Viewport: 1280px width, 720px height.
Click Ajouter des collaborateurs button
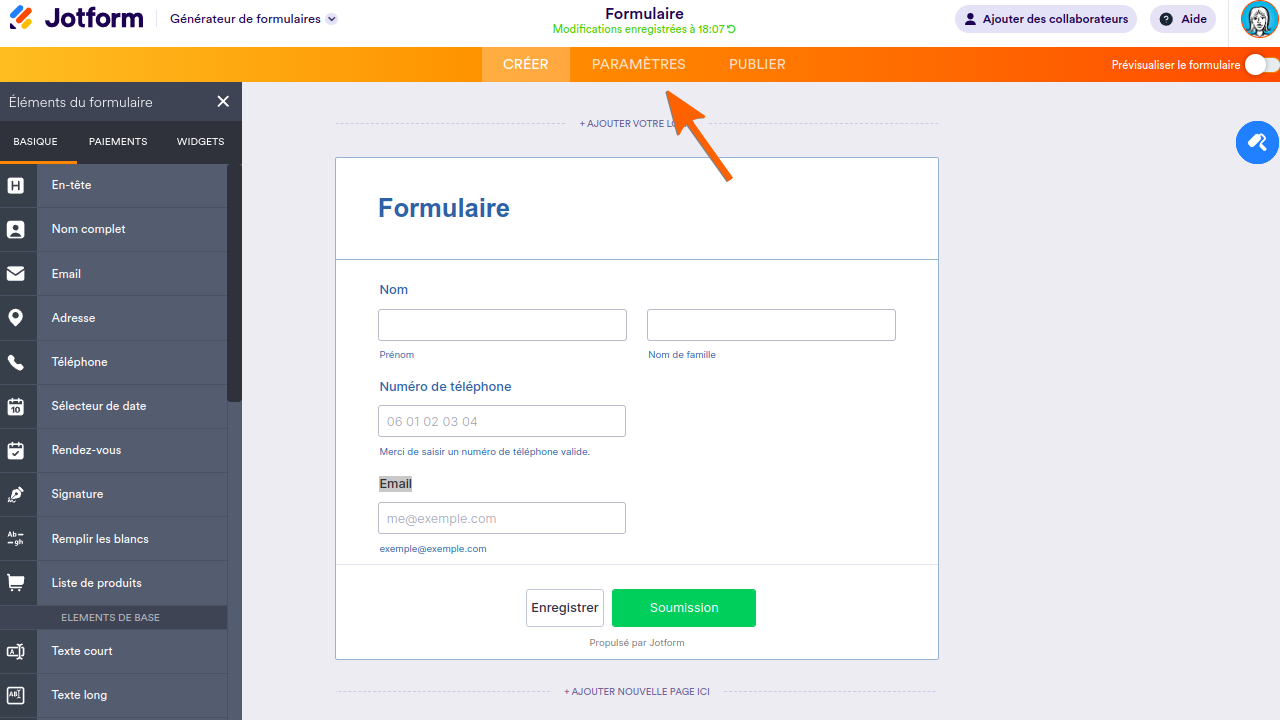[1045, 19]
